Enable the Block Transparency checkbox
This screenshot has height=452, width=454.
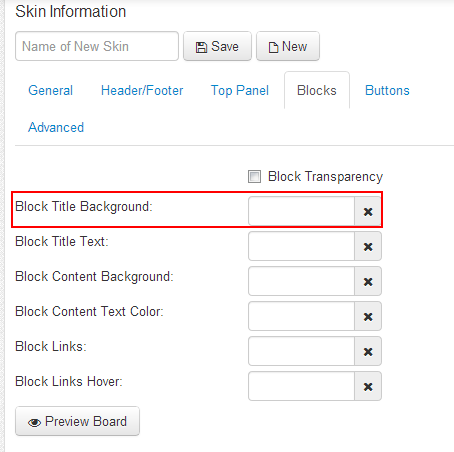coord(254,176)
